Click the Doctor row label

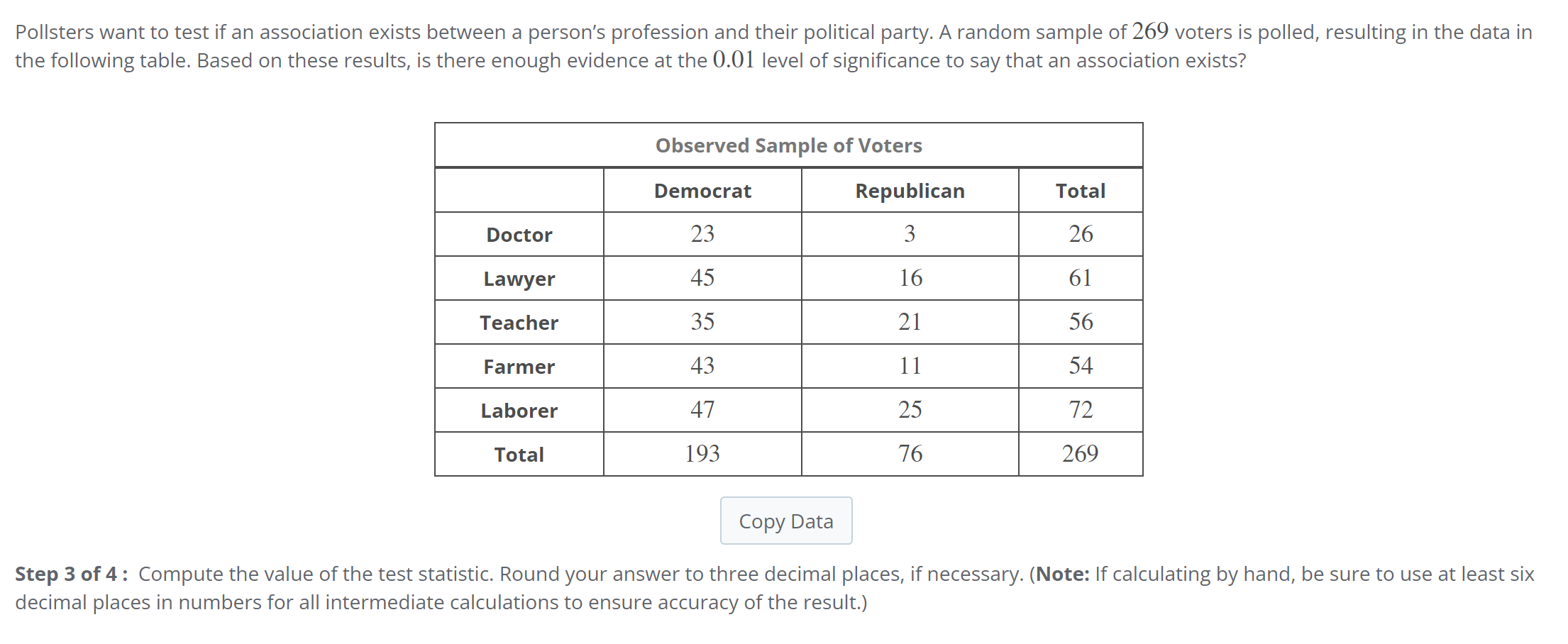[518, 234]
